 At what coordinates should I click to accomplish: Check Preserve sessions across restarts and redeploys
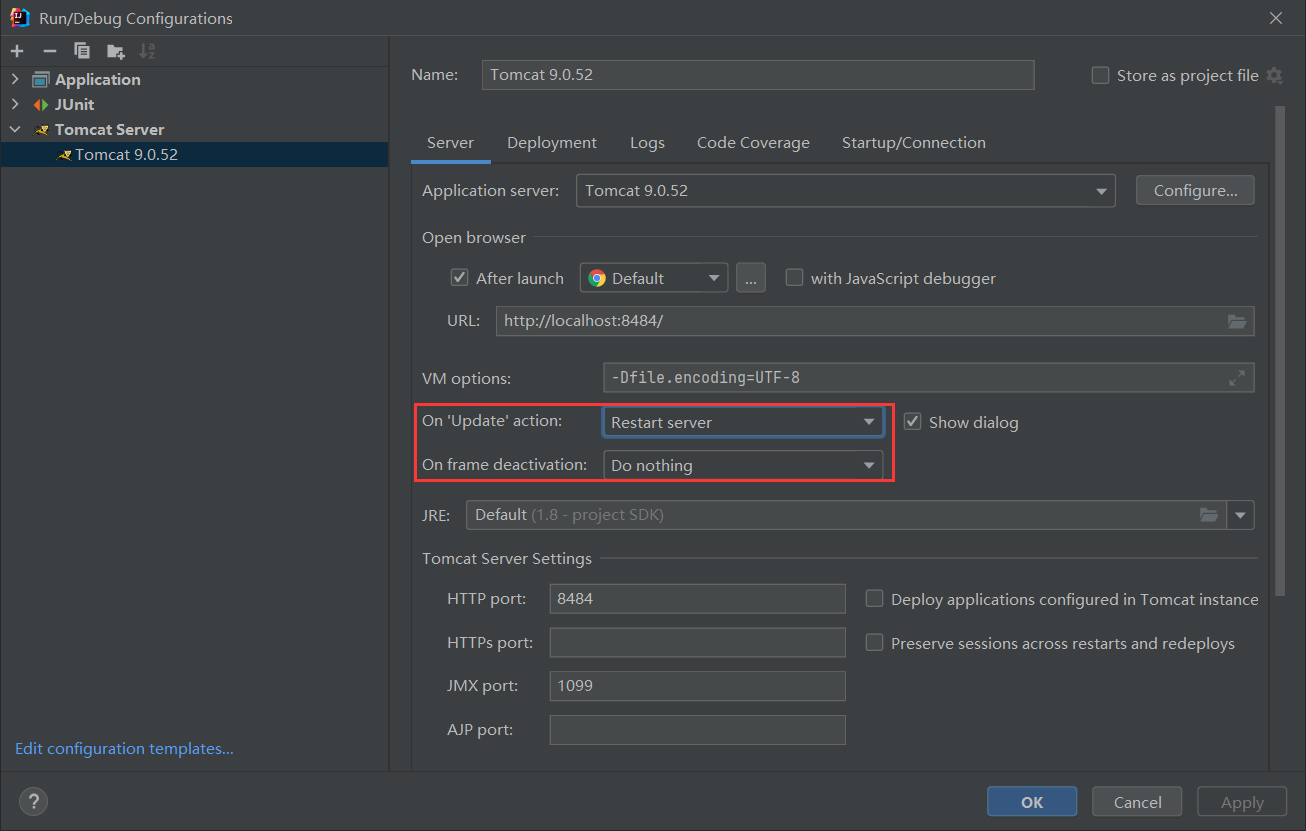click(x=874, y=643)
